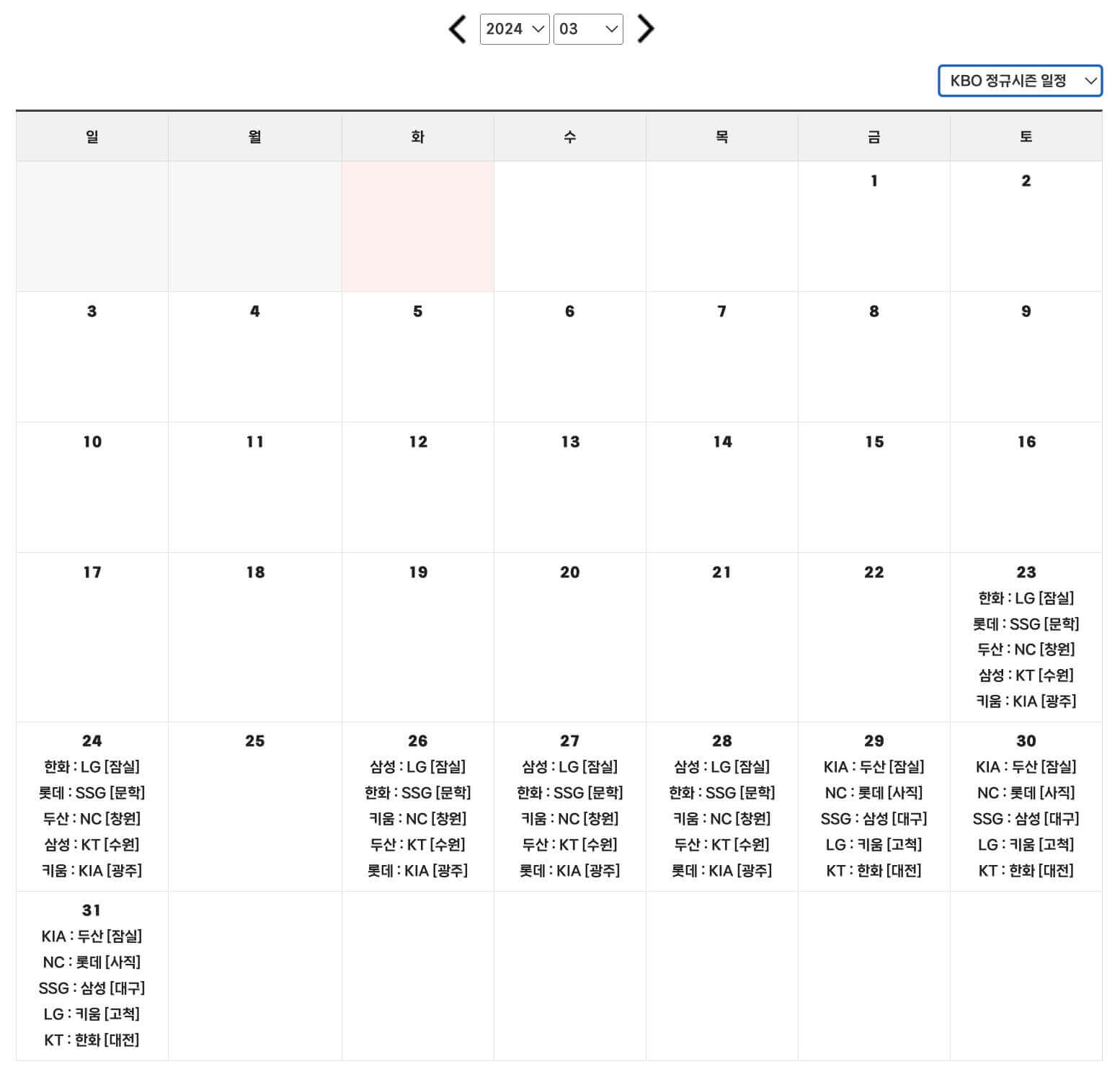Screen dimensions: 1120x1077
Task: Click the NC : 롯데 [사직] game on March 31
Action: click(92, 962)
